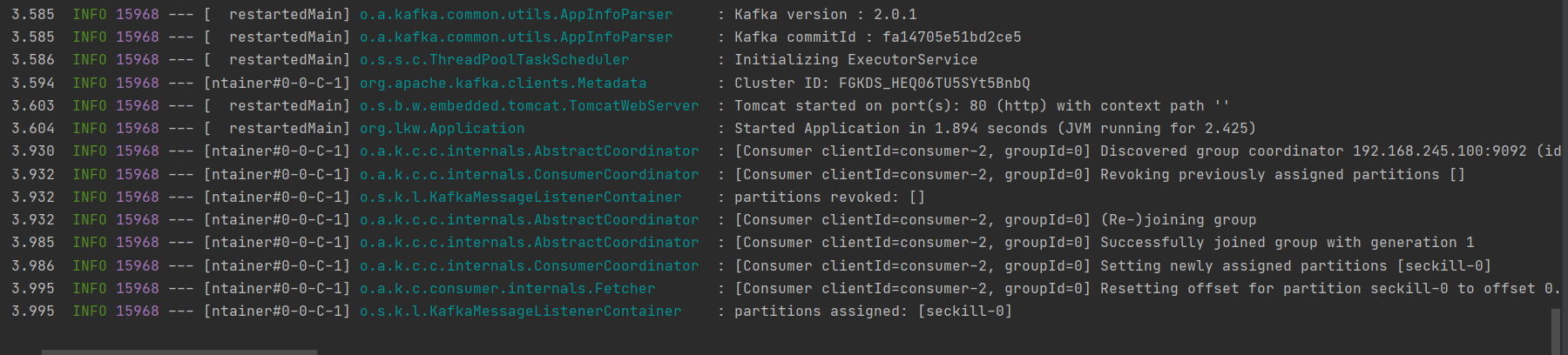Click the vertical scrollbar thumb at right
The width and height of the screenshot is (1568, 355).
point(1555,332)
